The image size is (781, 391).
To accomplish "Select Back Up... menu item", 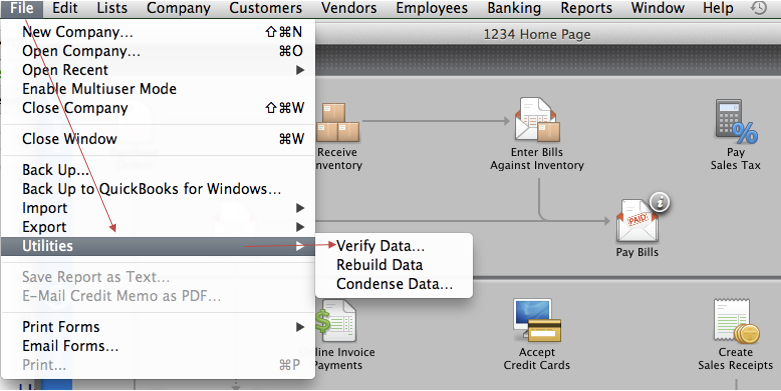I will click(x=158, y=170).
